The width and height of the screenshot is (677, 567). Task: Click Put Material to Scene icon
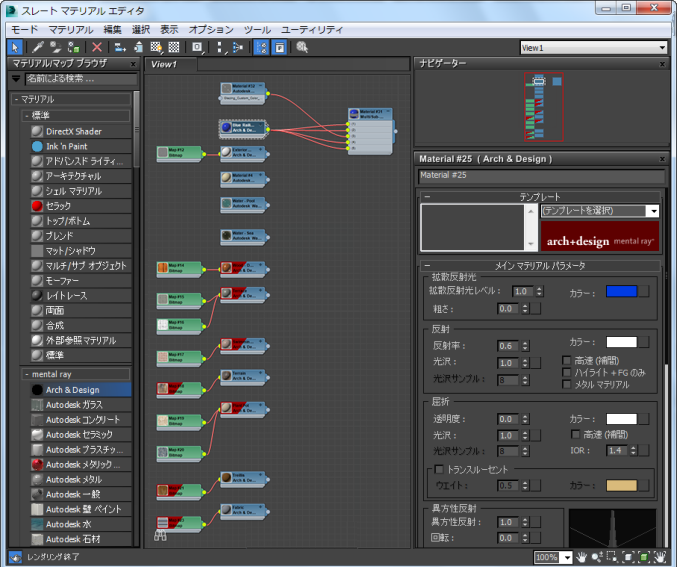(x=55, y=48)
